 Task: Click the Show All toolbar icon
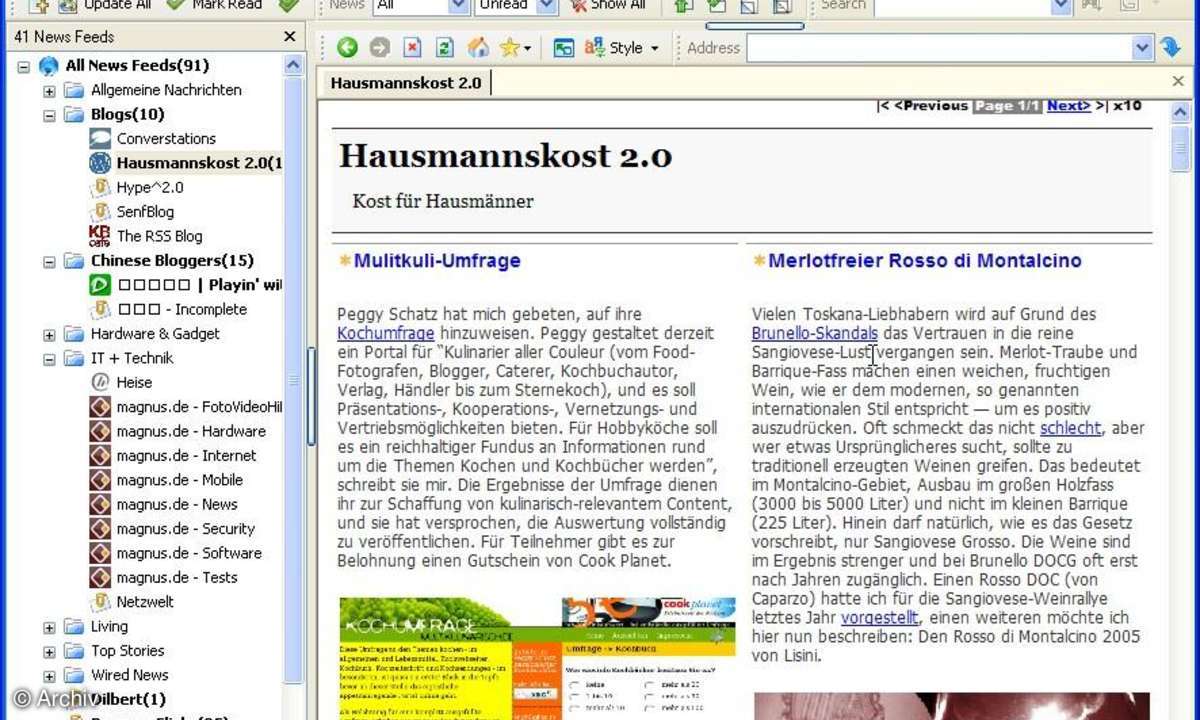coord(578,6)
